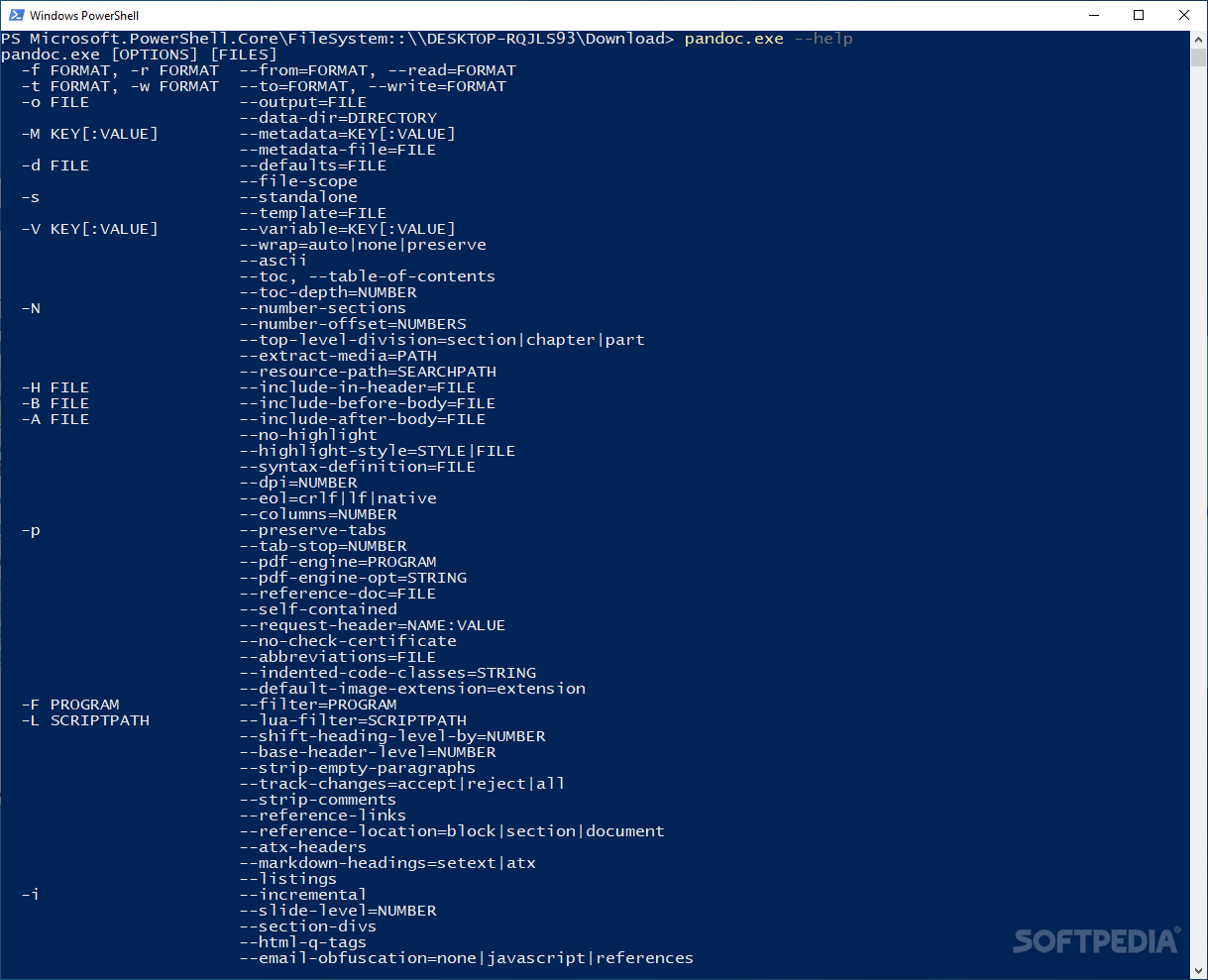Viewport: 1208px width, 980px height.
Task: Click '--email-obfuscation=none|javascript|references' option text
Action: 467,958
